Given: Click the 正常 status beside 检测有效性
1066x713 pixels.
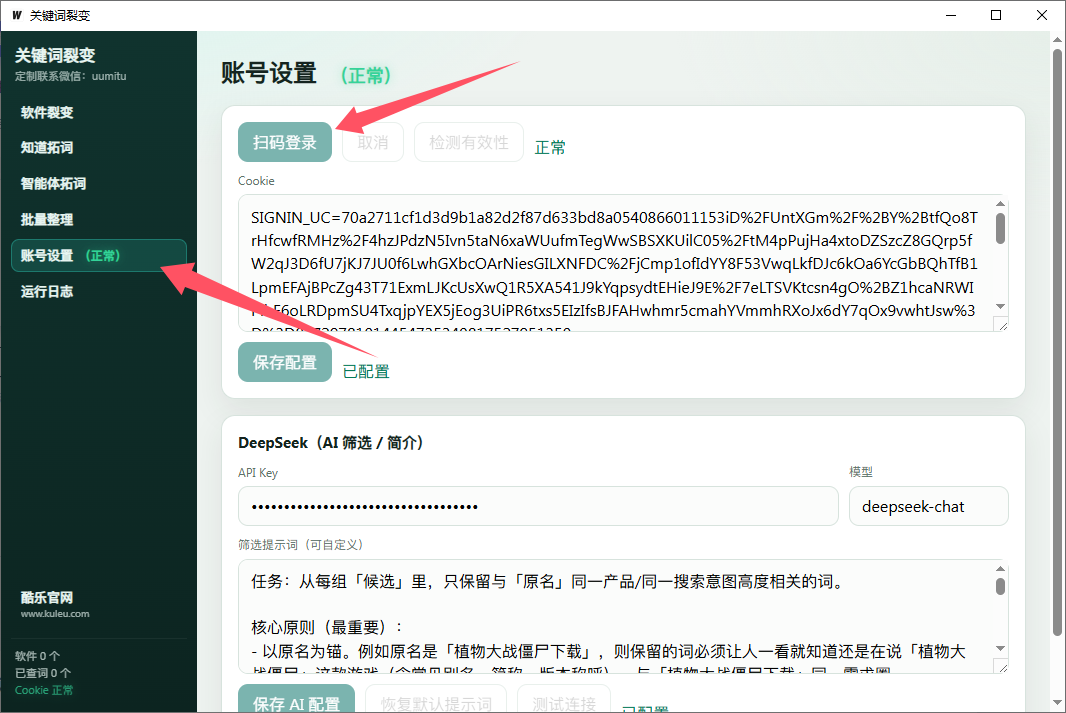Looking at the screenshot, I should (550, 147).
